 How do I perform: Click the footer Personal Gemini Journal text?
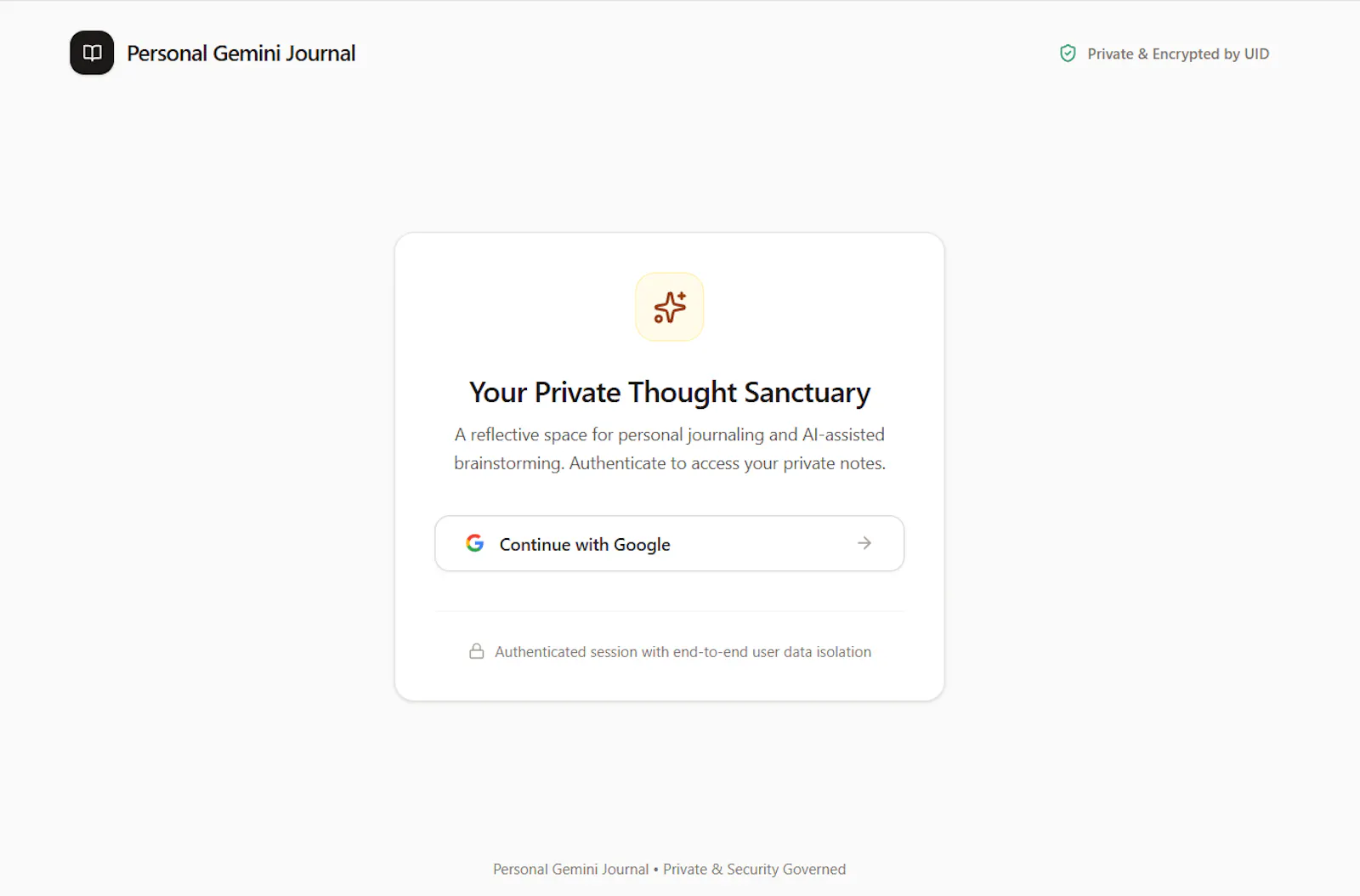(571, 869)
